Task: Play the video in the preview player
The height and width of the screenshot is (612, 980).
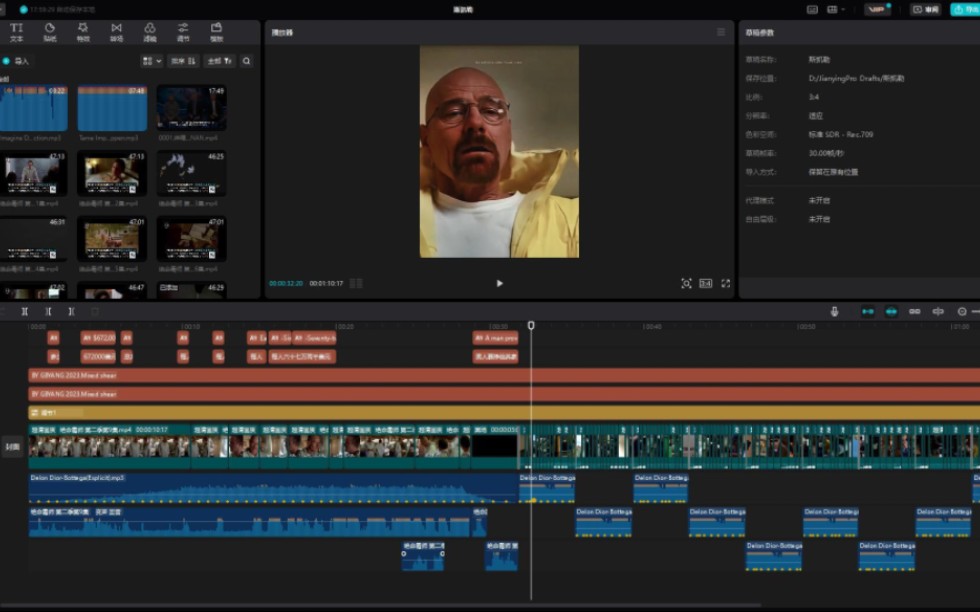Action: (x=499, y=283)
